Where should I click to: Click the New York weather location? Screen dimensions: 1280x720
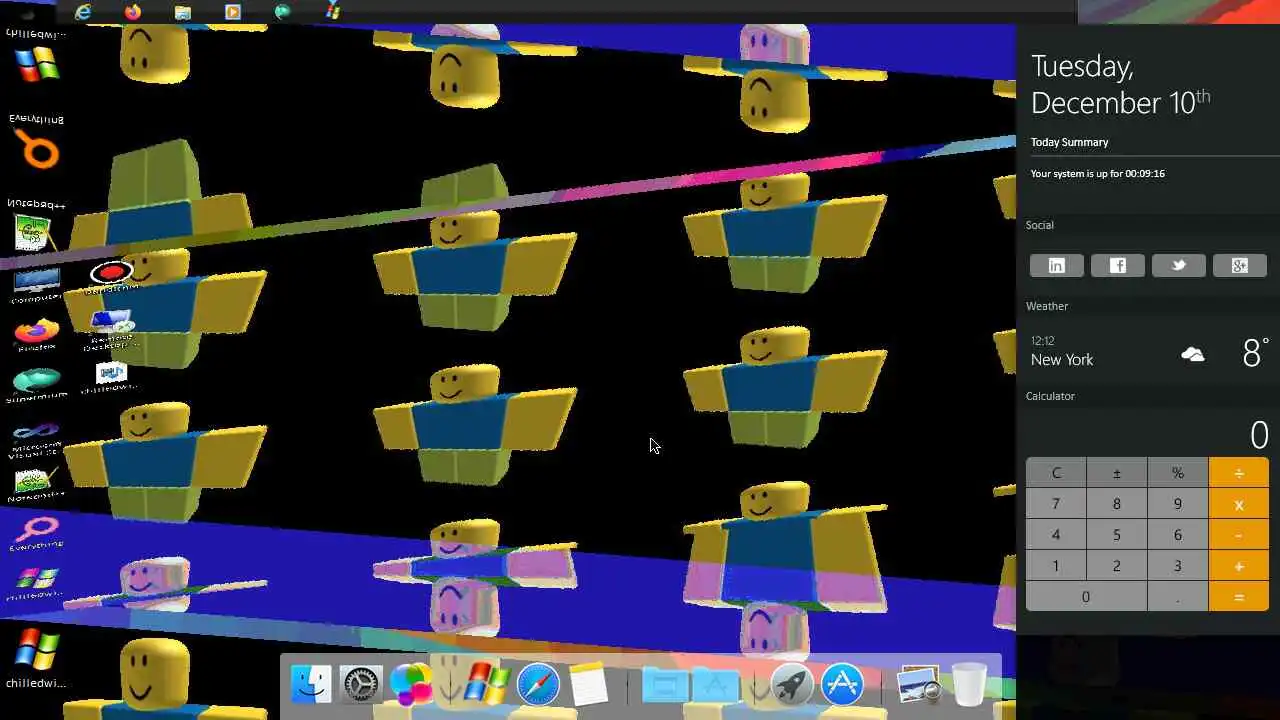tap(1062, 360)
